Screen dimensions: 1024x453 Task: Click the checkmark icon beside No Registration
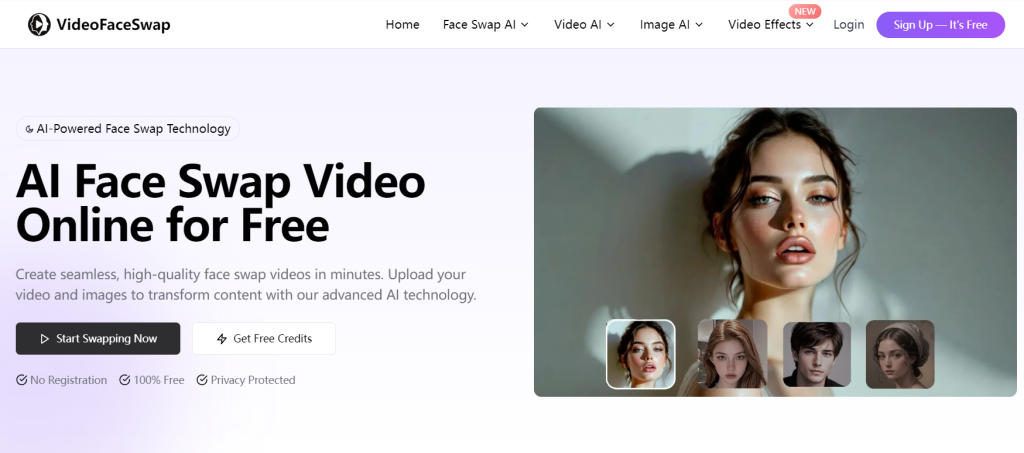pos(22,380)
